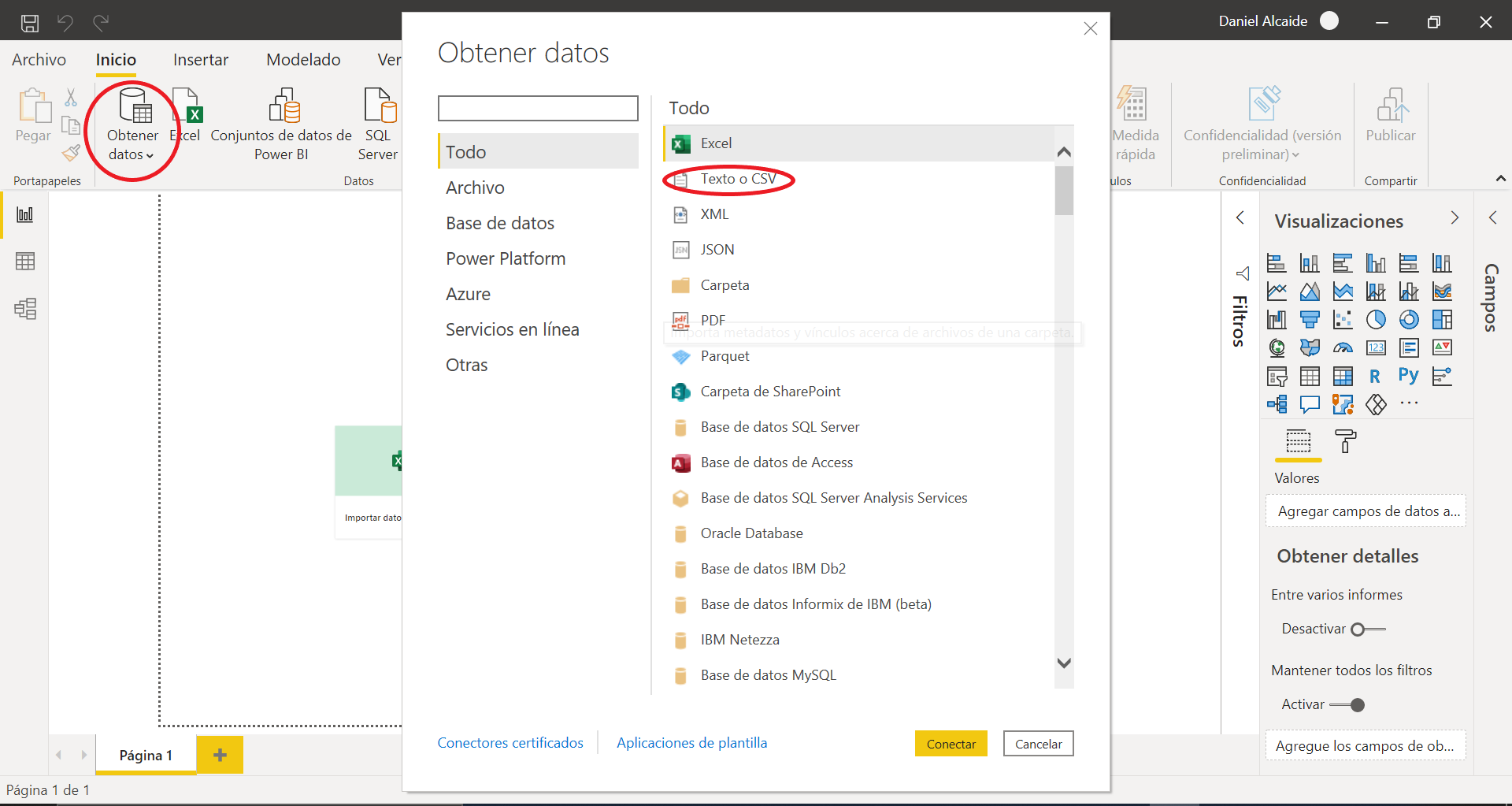Image resolution: width=1512 pixels, height=806 pixels.
Task: Choose Oracle Database connector
Action: click(859, 533)
